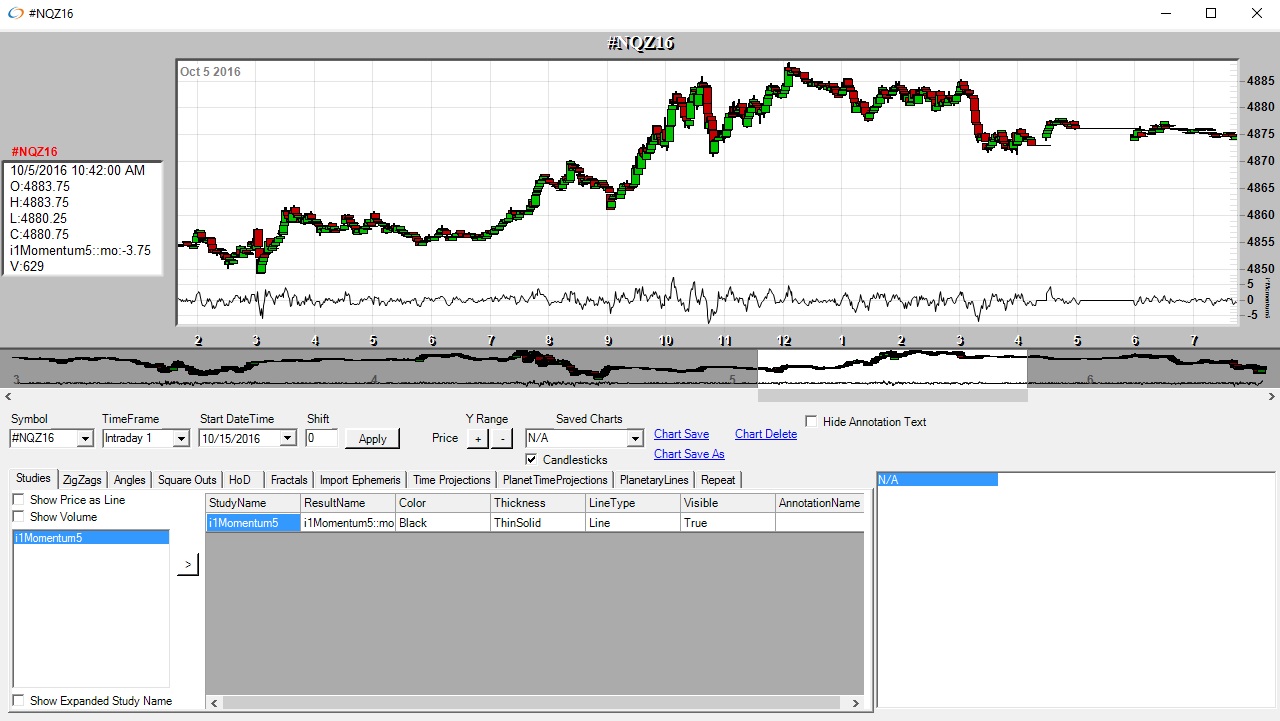Enable Show Price as Line checkbox
This screenshot has width=1280, height=721.
pos(19,500)
